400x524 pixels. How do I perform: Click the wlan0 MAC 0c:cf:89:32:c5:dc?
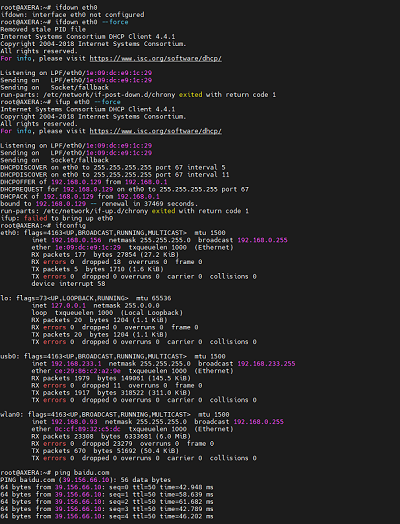coord(88,429)
